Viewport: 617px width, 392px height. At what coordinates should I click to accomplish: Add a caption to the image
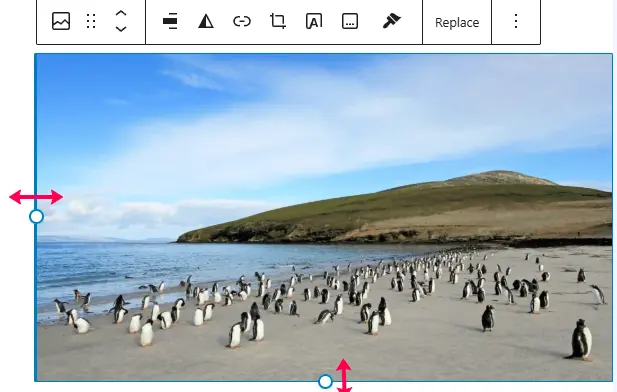point(350,21)
